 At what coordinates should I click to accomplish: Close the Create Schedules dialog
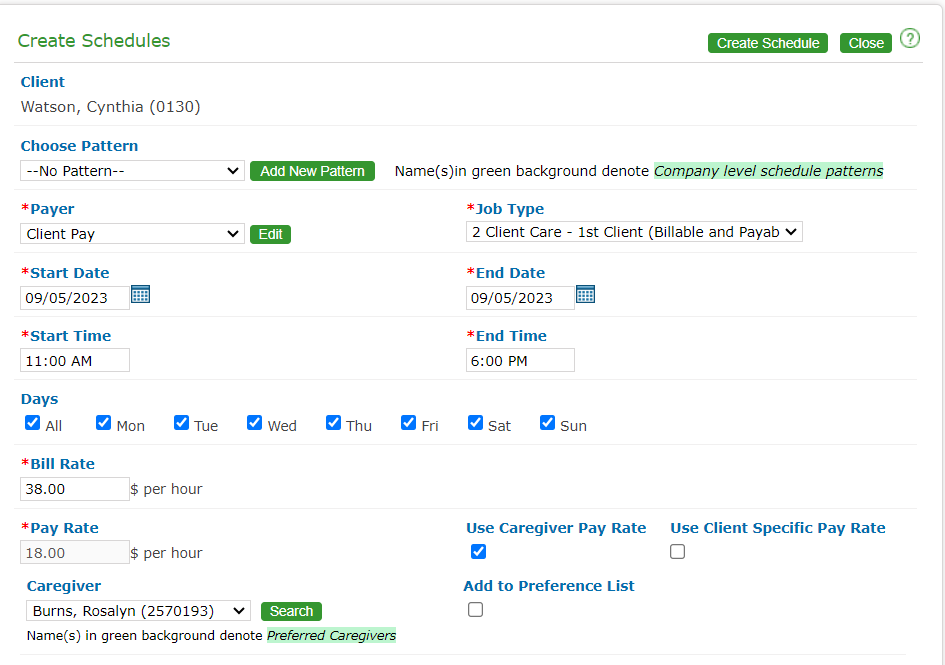(x=866, y=43)
